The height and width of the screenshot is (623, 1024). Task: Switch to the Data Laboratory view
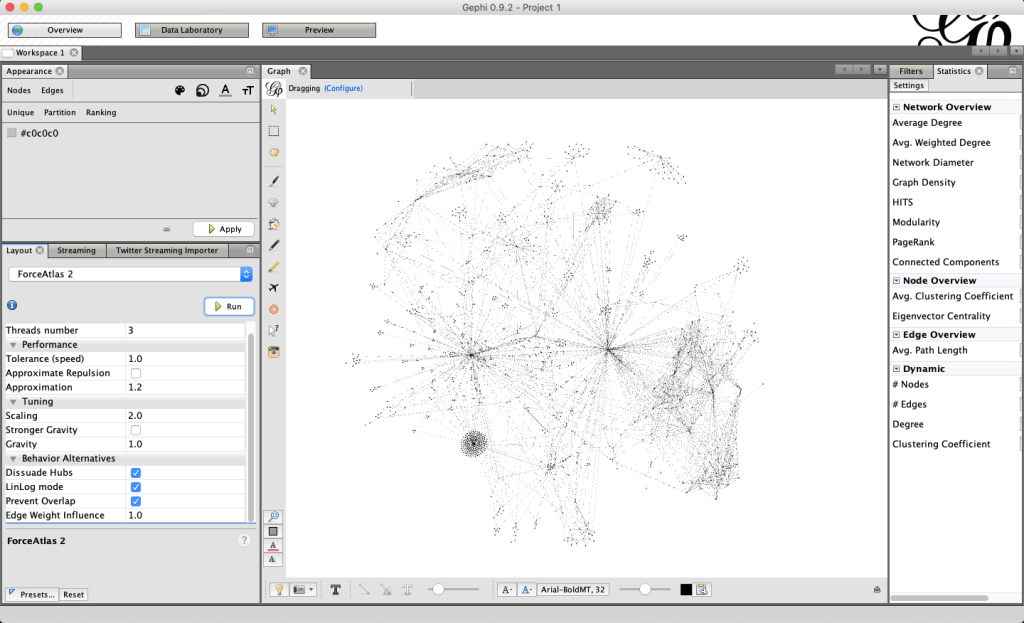192,30
